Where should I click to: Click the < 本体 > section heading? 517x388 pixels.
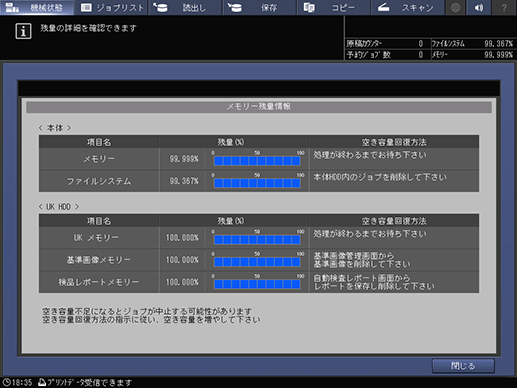click(55, 128)
